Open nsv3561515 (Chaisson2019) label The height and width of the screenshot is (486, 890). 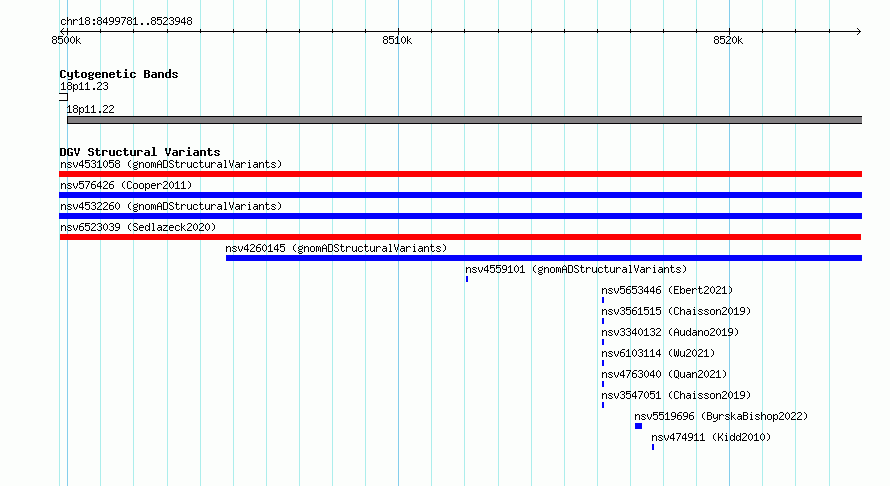point(676,311)
